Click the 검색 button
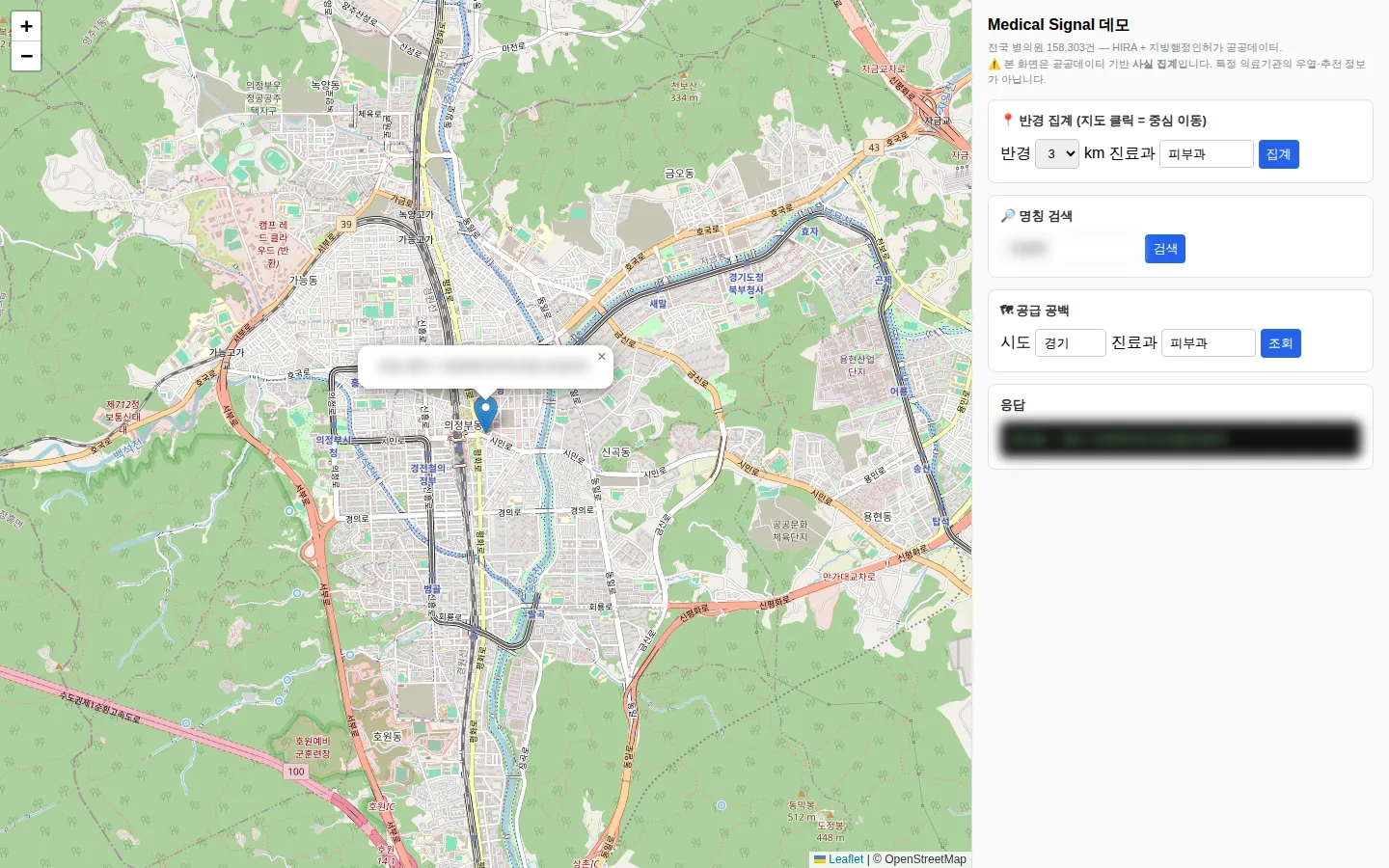Screen dimensions: 1389x868 [x=1165, y=249]
